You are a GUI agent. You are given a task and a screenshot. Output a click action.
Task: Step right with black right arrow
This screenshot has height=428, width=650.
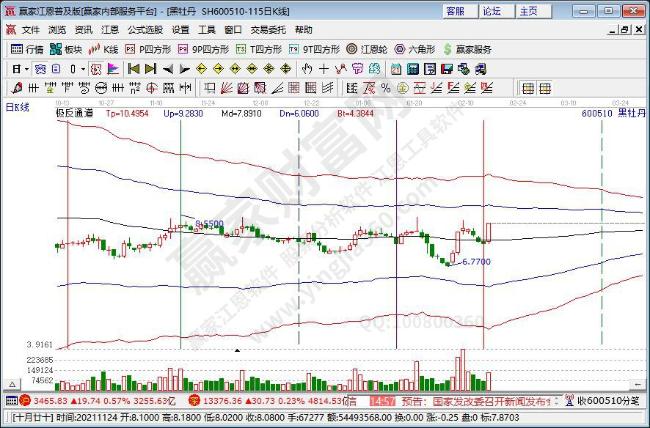[184, 69]
